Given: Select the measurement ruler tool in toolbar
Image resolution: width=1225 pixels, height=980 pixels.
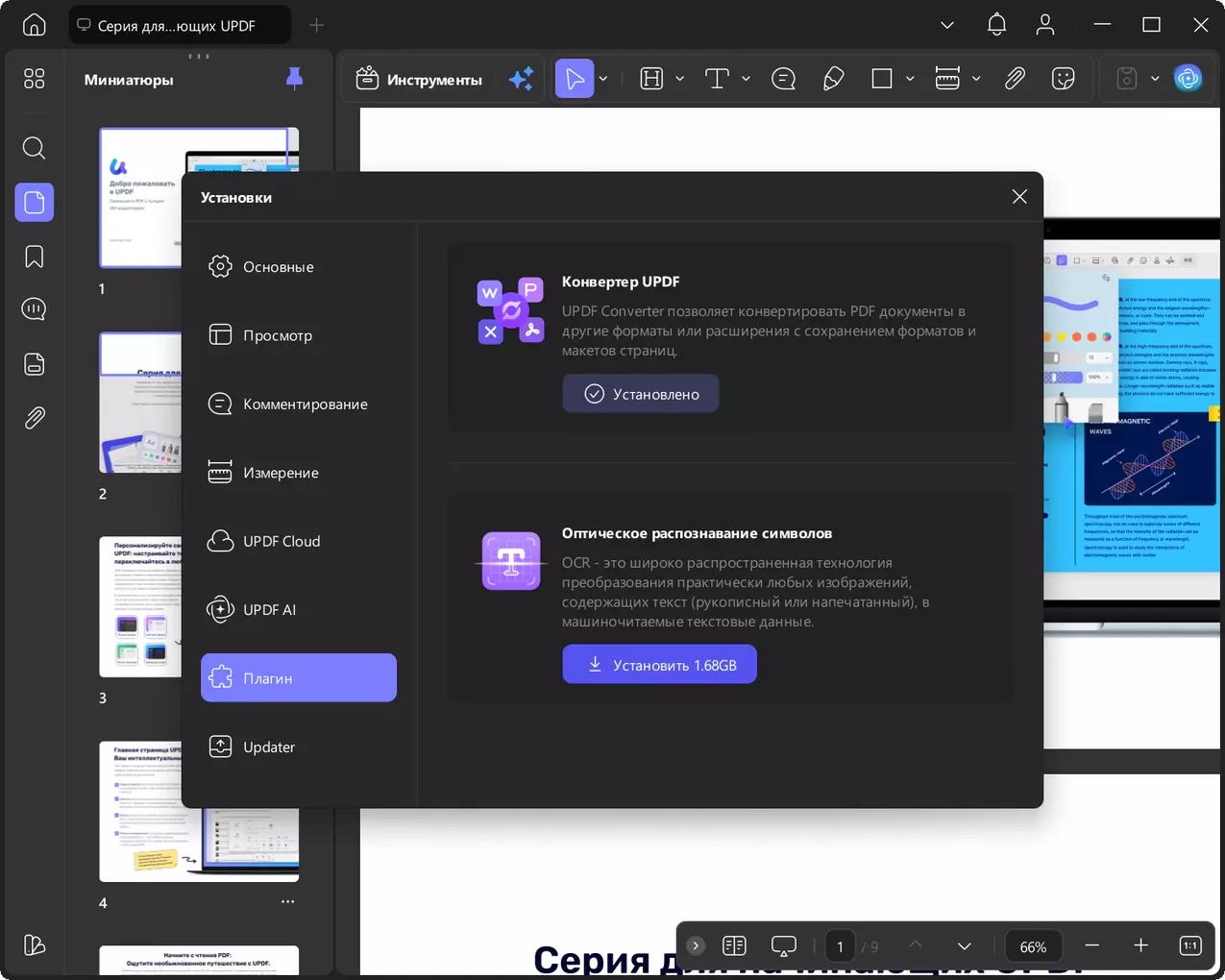Looking at the screenshot, I should [947, 79].
